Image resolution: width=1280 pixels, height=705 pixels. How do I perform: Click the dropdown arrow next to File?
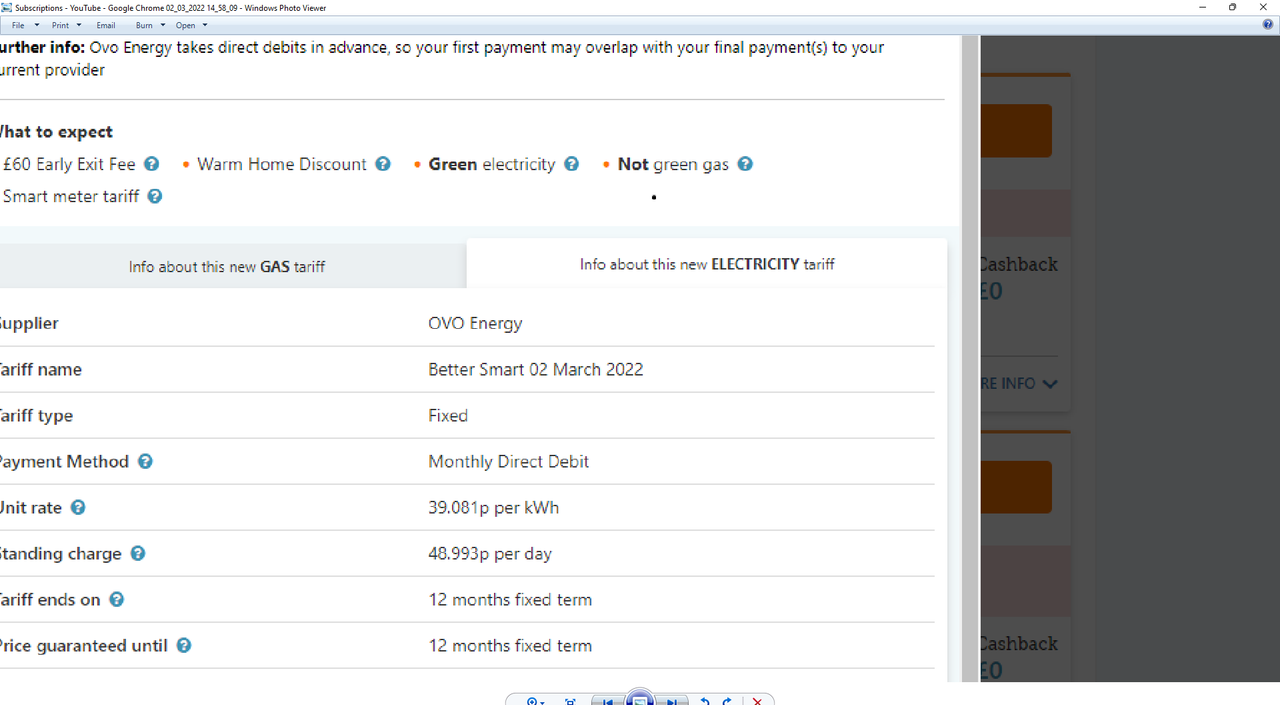(37, 25)
